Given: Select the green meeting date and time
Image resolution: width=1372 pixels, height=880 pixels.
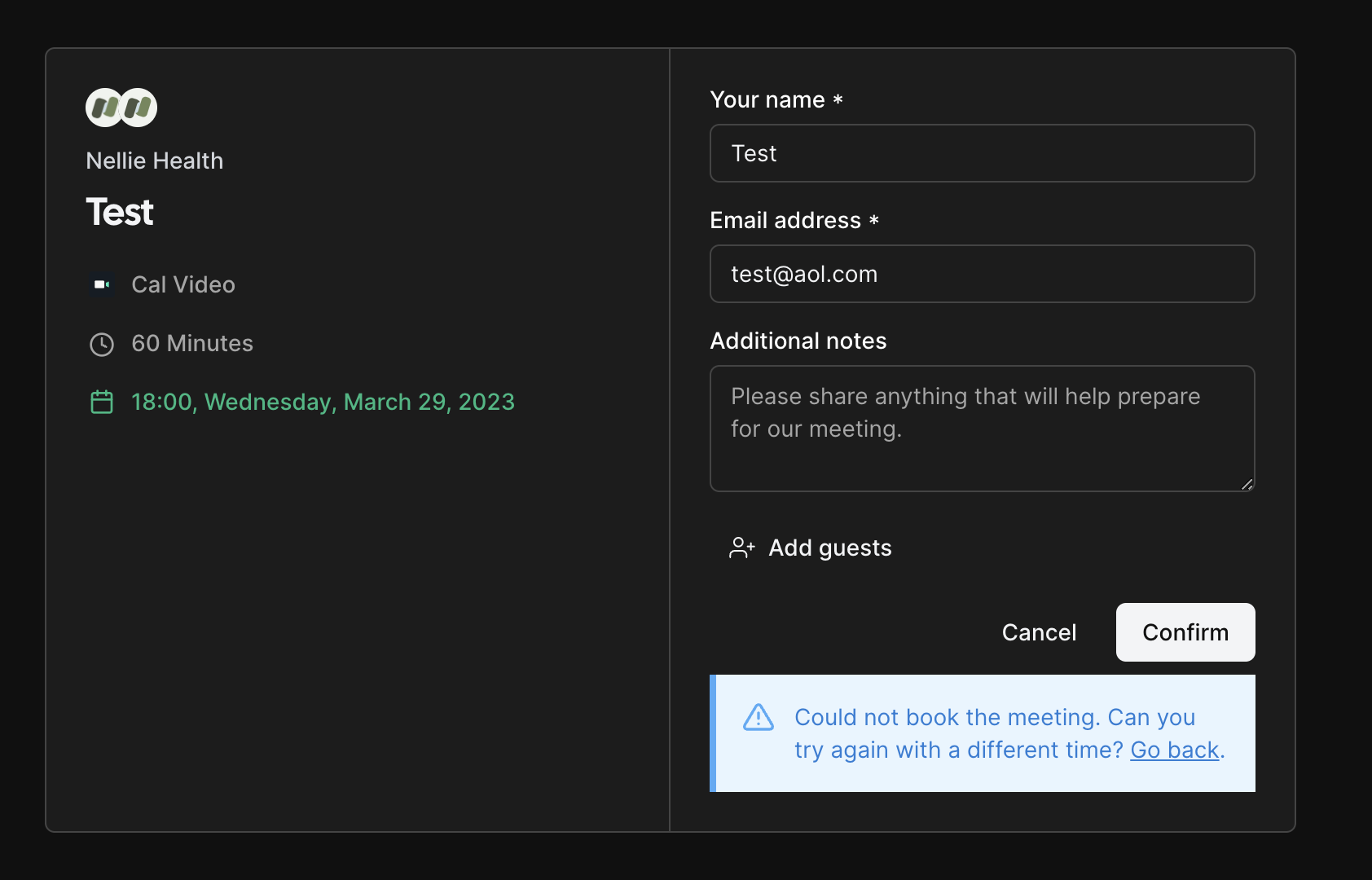Looking at the screenshot, I should (322, 402).
